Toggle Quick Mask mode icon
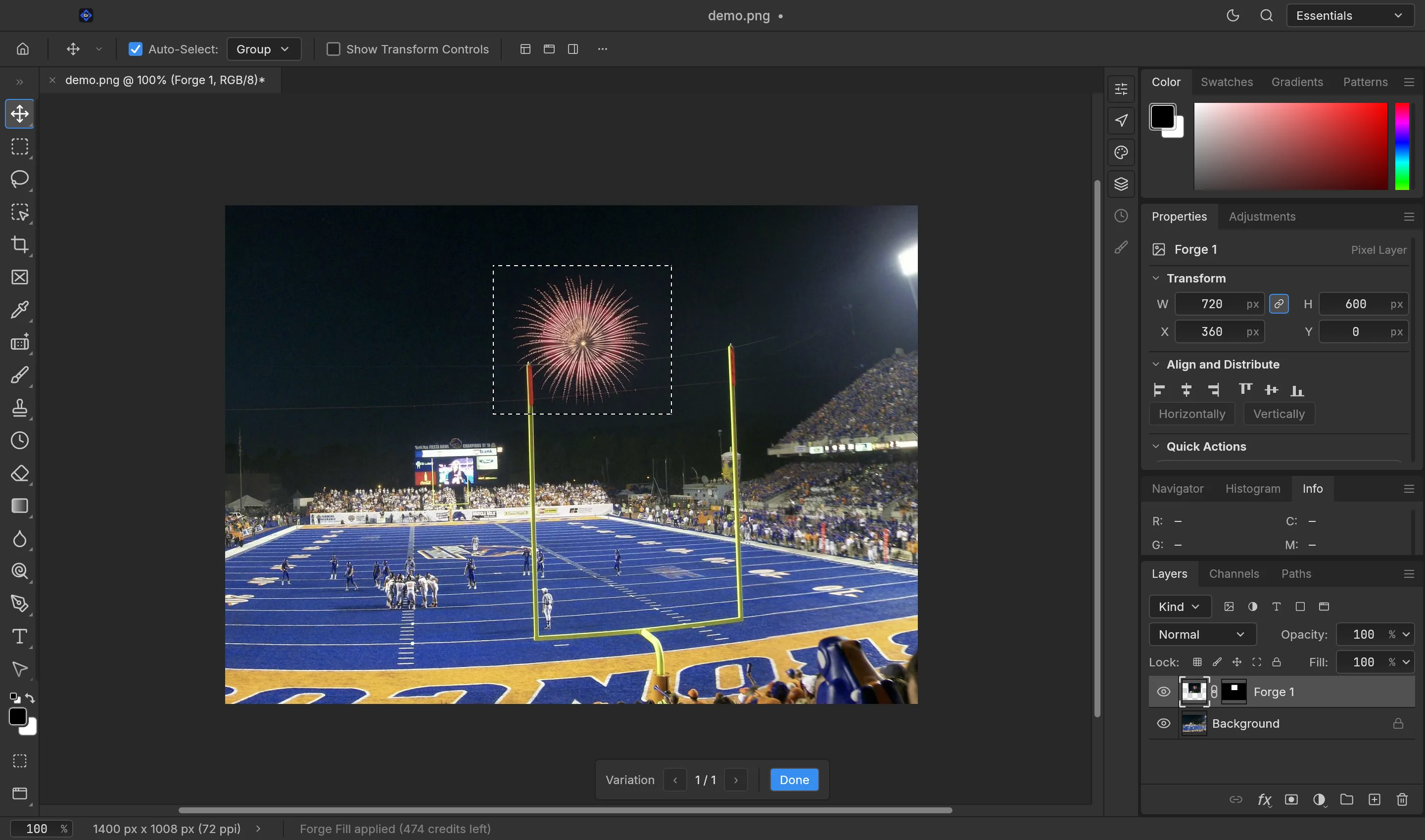This screenshot has height=840, width=1425. [20, 761]
